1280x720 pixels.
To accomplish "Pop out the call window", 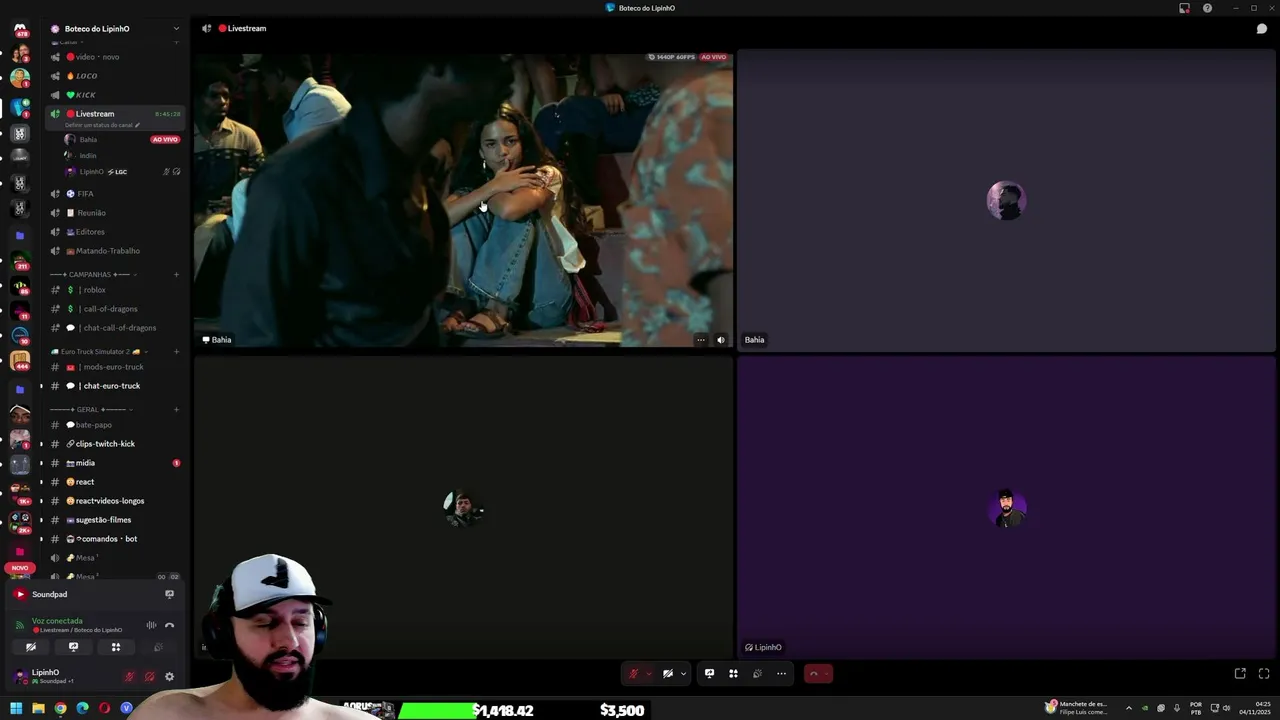I will [1240, 674].
